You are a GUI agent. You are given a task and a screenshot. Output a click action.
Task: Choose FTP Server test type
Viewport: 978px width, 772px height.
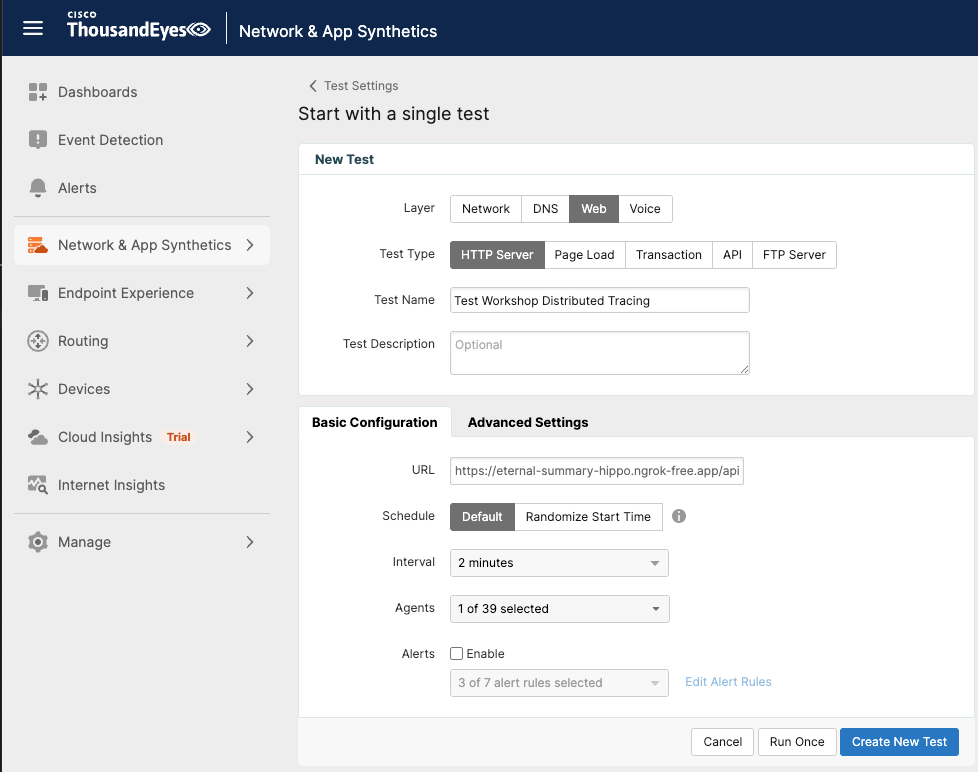pyautogui.click(x=794, y=255)
